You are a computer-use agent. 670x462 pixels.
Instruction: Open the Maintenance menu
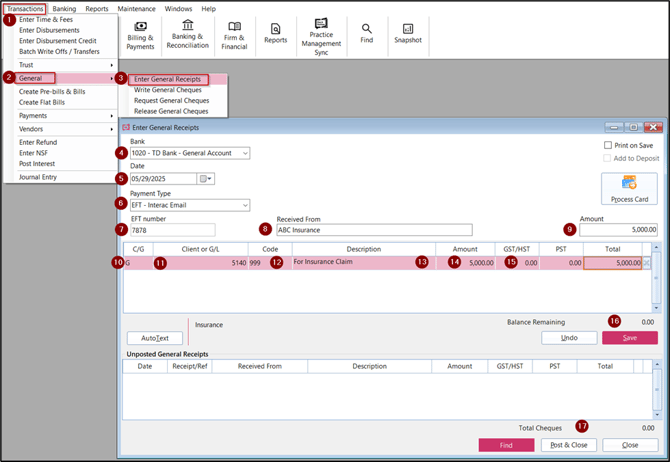(x=136, y=9)
